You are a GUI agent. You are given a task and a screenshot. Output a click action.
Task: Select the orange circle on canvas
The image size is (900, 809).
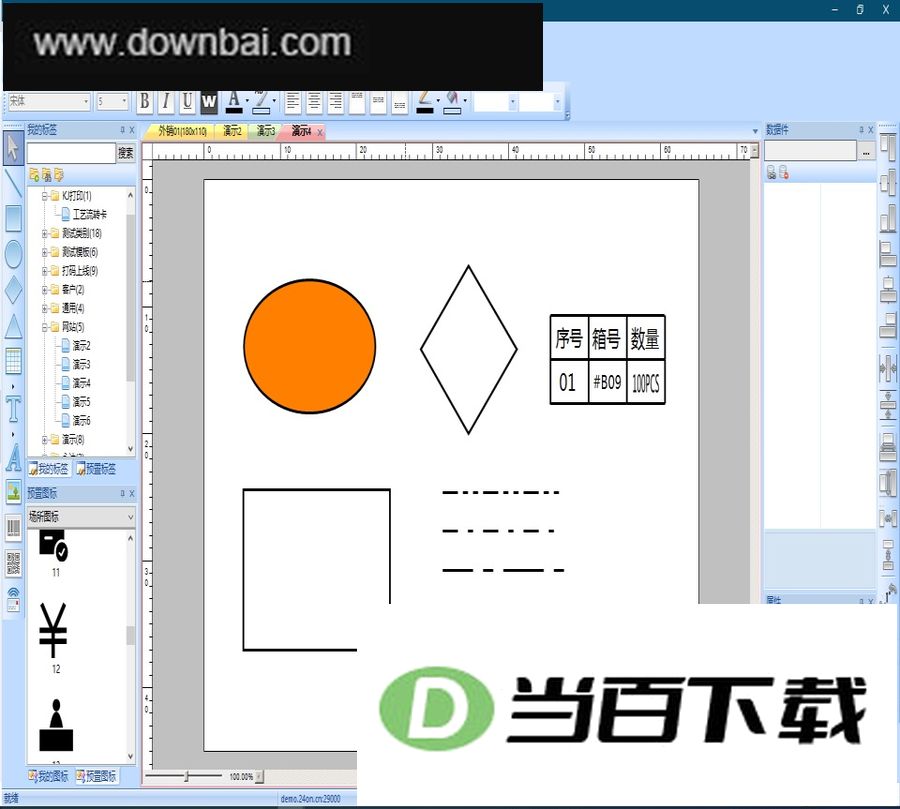click(310, 346)
